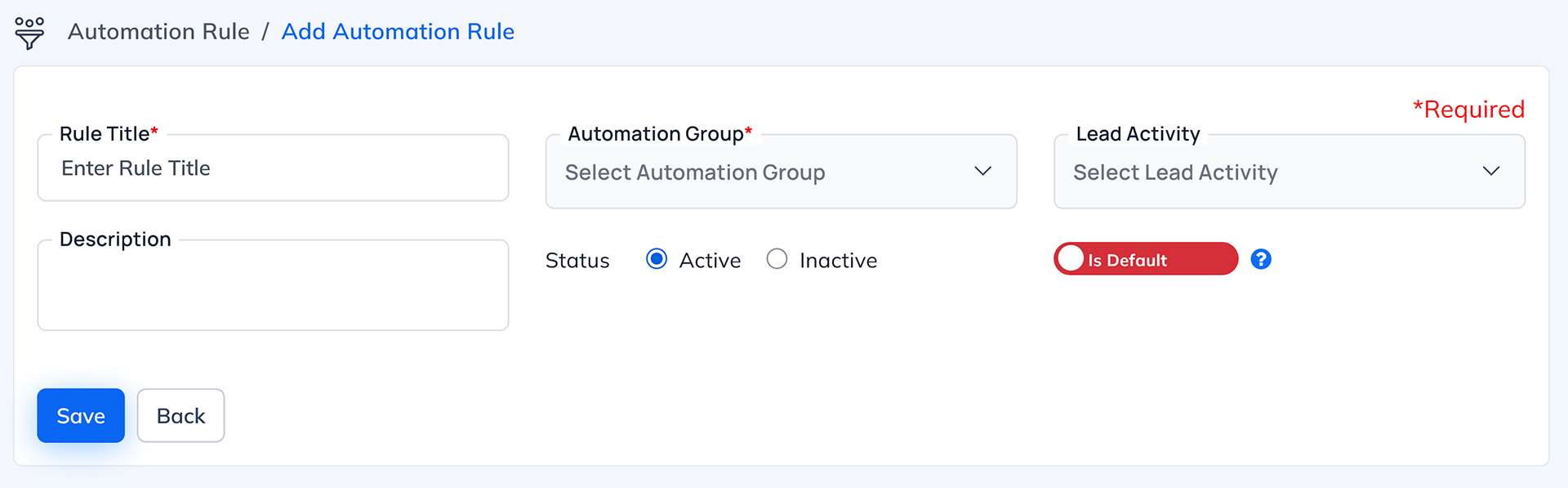Screen dimensions: 1568x488
Task: Enable the Is Default toggle switch
Action: click(1145, 259)
